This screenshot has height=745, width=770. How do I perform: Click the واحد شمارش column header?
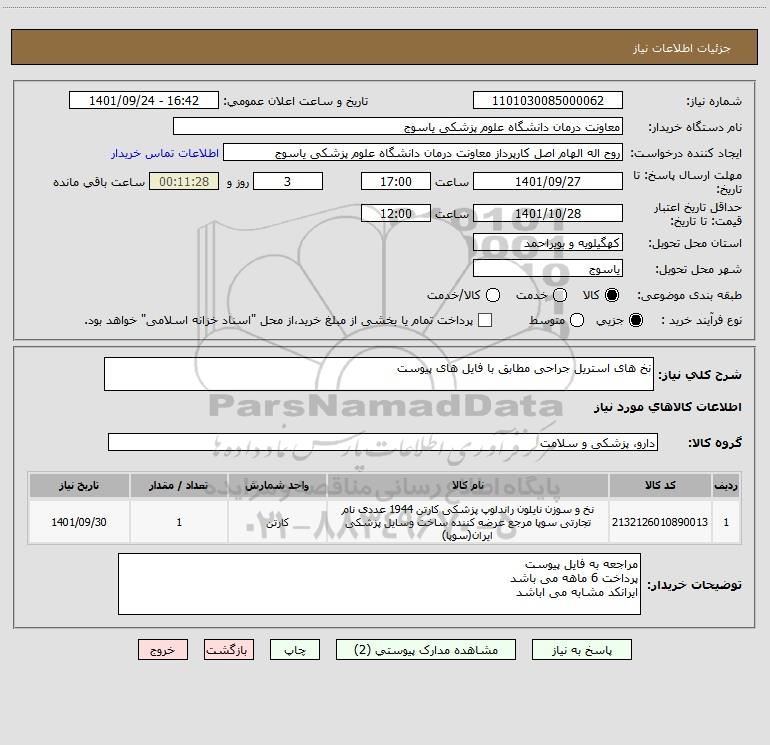click(277, 485)
